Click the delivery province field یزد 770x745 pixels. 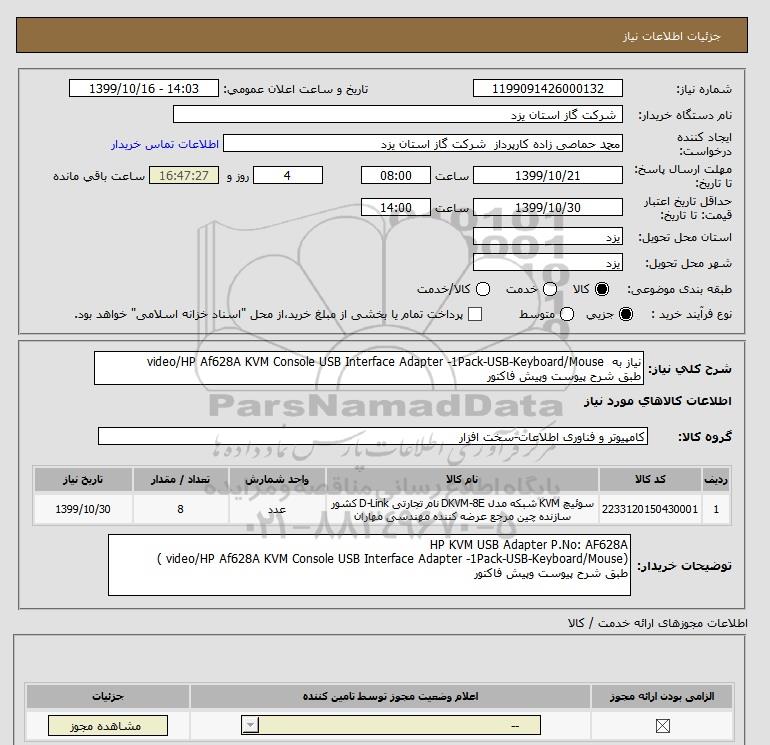click(548, 237)
